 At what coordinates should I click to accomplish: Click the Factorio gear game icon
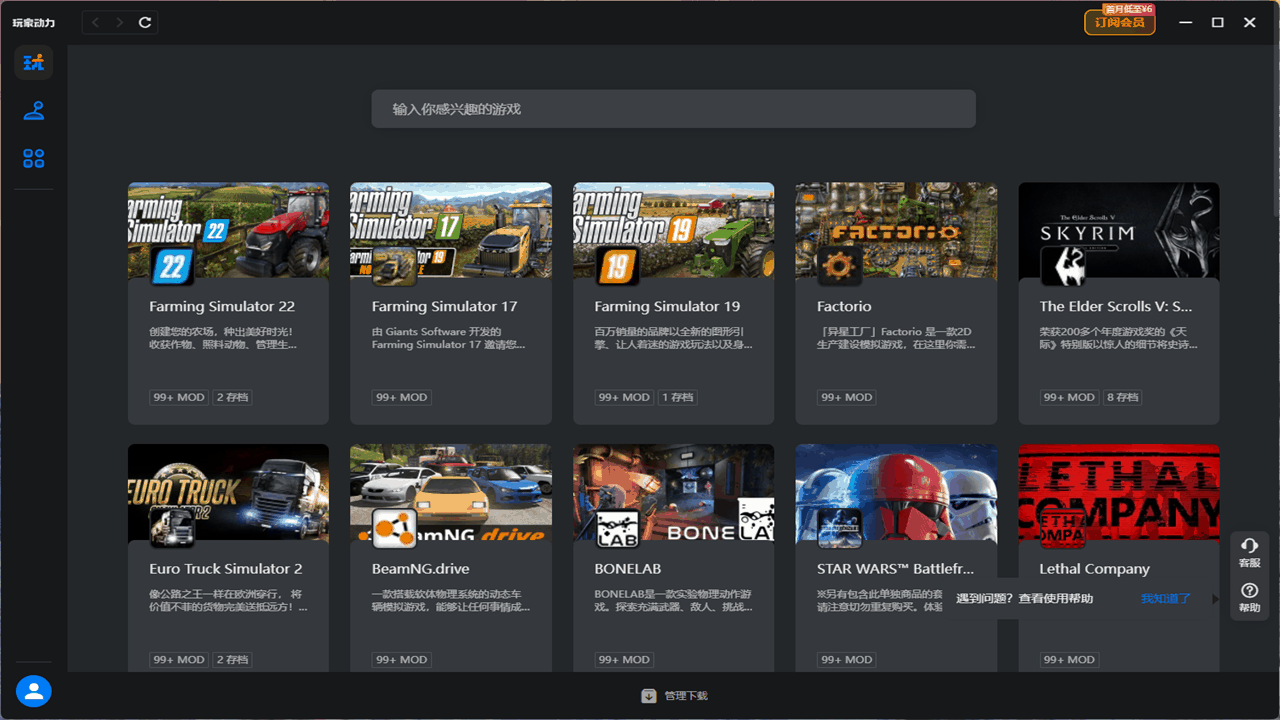[839, 266]
